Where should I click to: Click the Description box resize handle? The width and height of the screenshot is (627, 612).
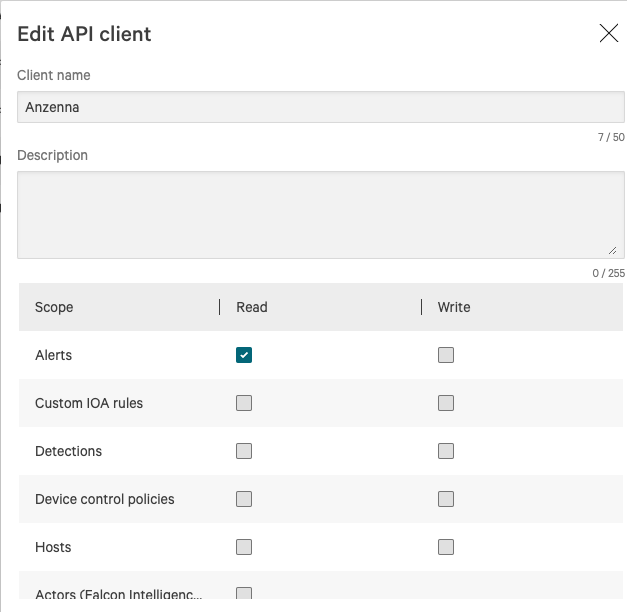(613, 250)
